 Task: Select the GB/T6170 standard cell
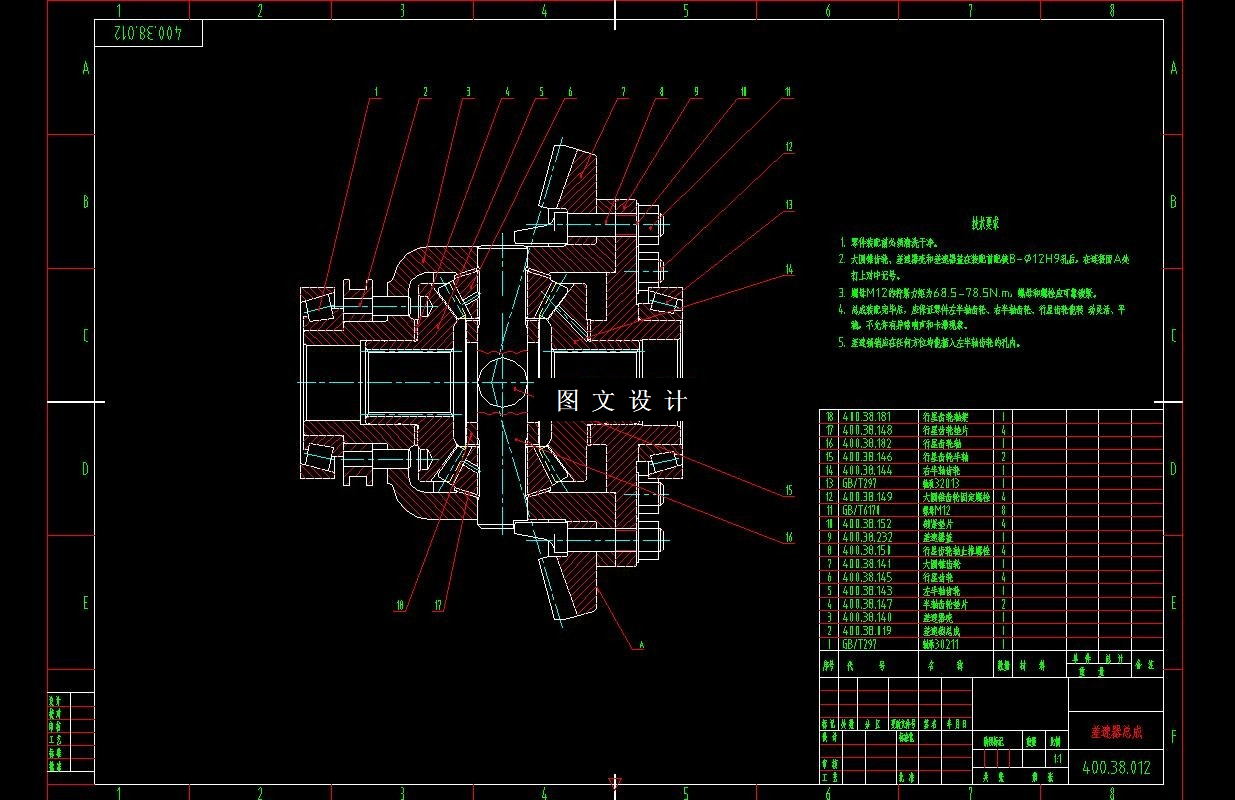(863, 510)
